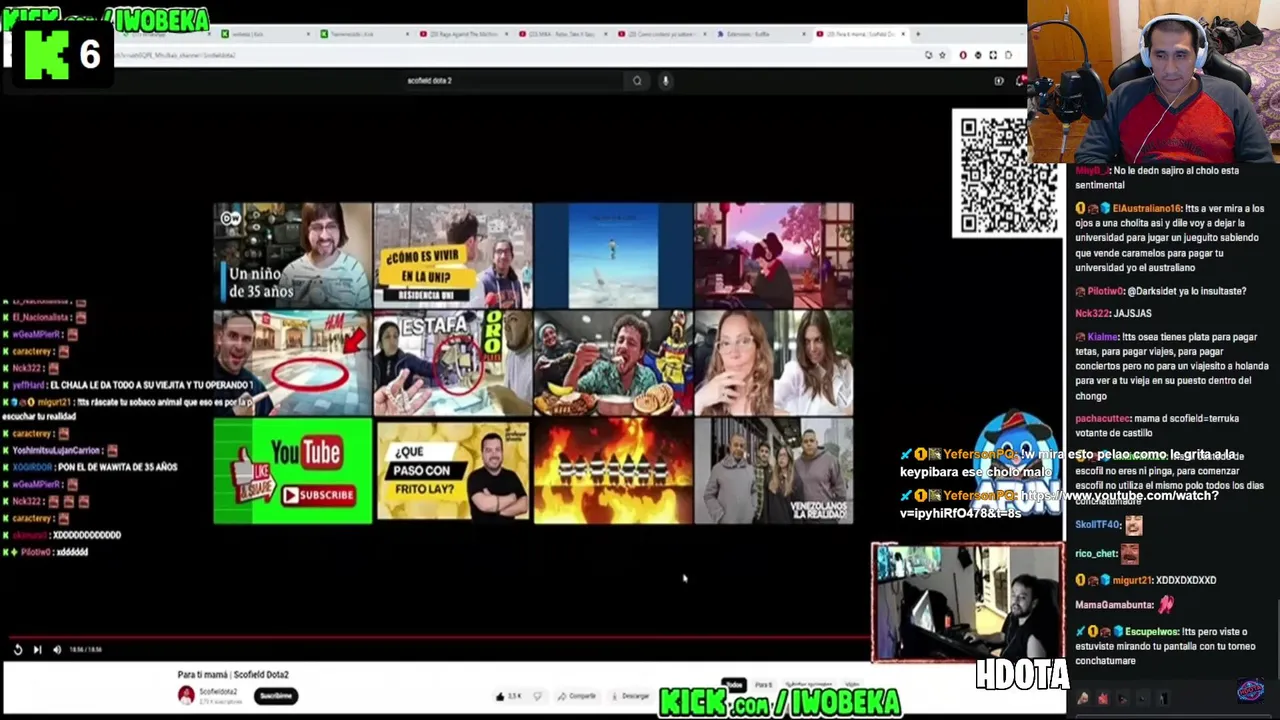Click YoshimitsuLujanCarrion in left chat
Screen dimensions: 1280x720
click(x=57, y=451)
